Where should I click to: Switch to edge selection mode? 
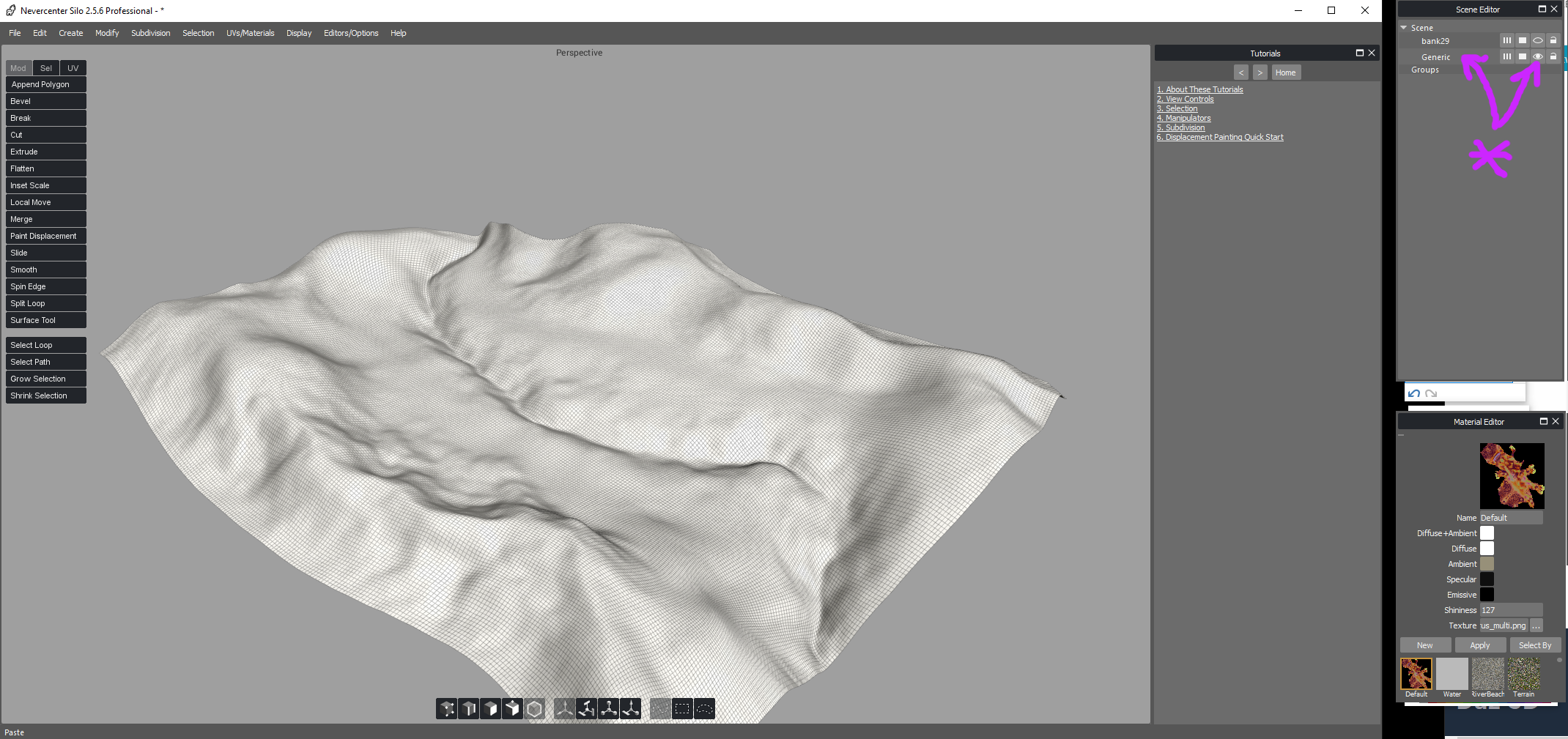[x=469, y=709]
